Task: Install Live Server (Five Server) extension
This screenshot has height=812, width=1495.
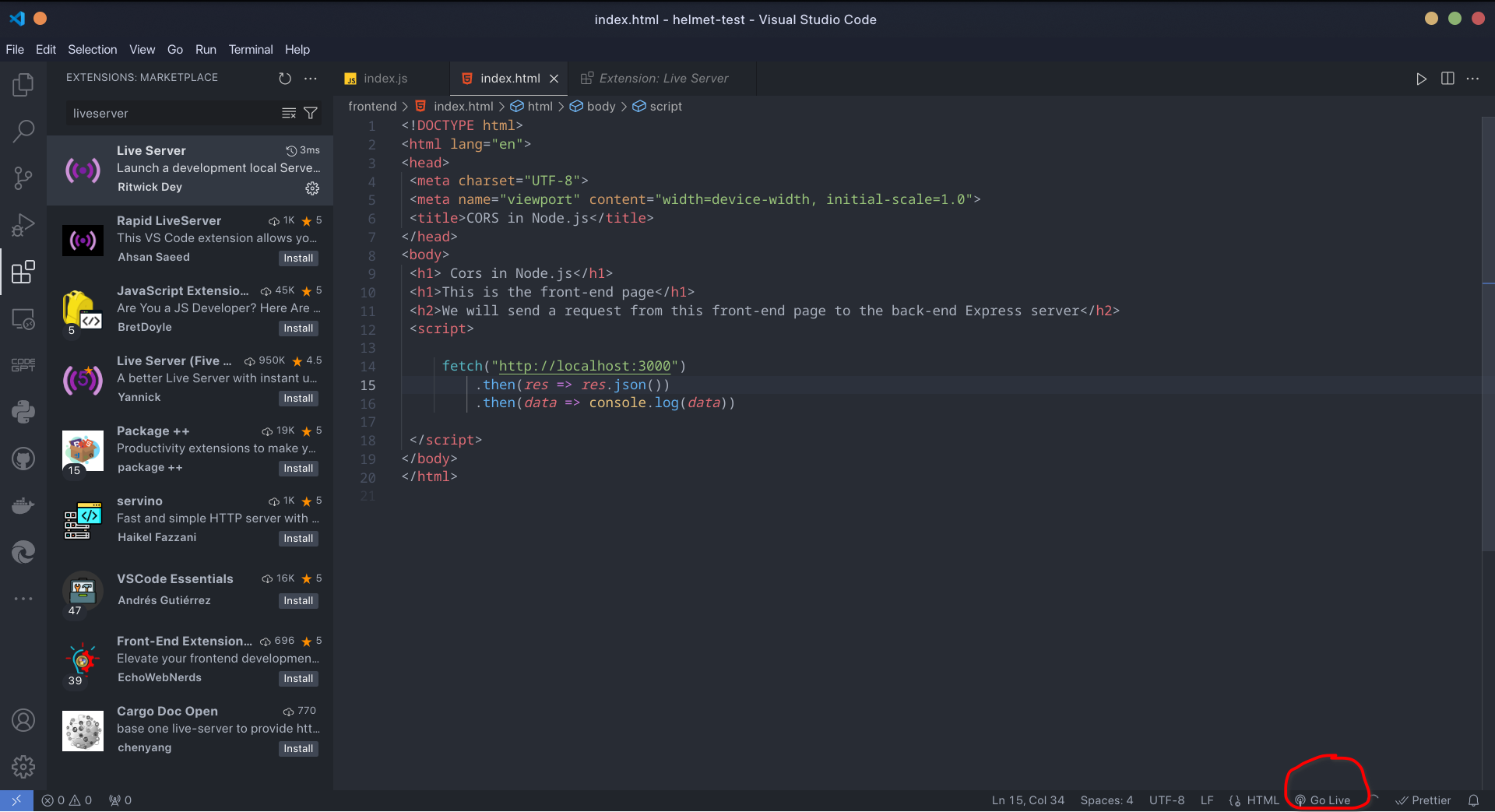Action: coord(298,399)
